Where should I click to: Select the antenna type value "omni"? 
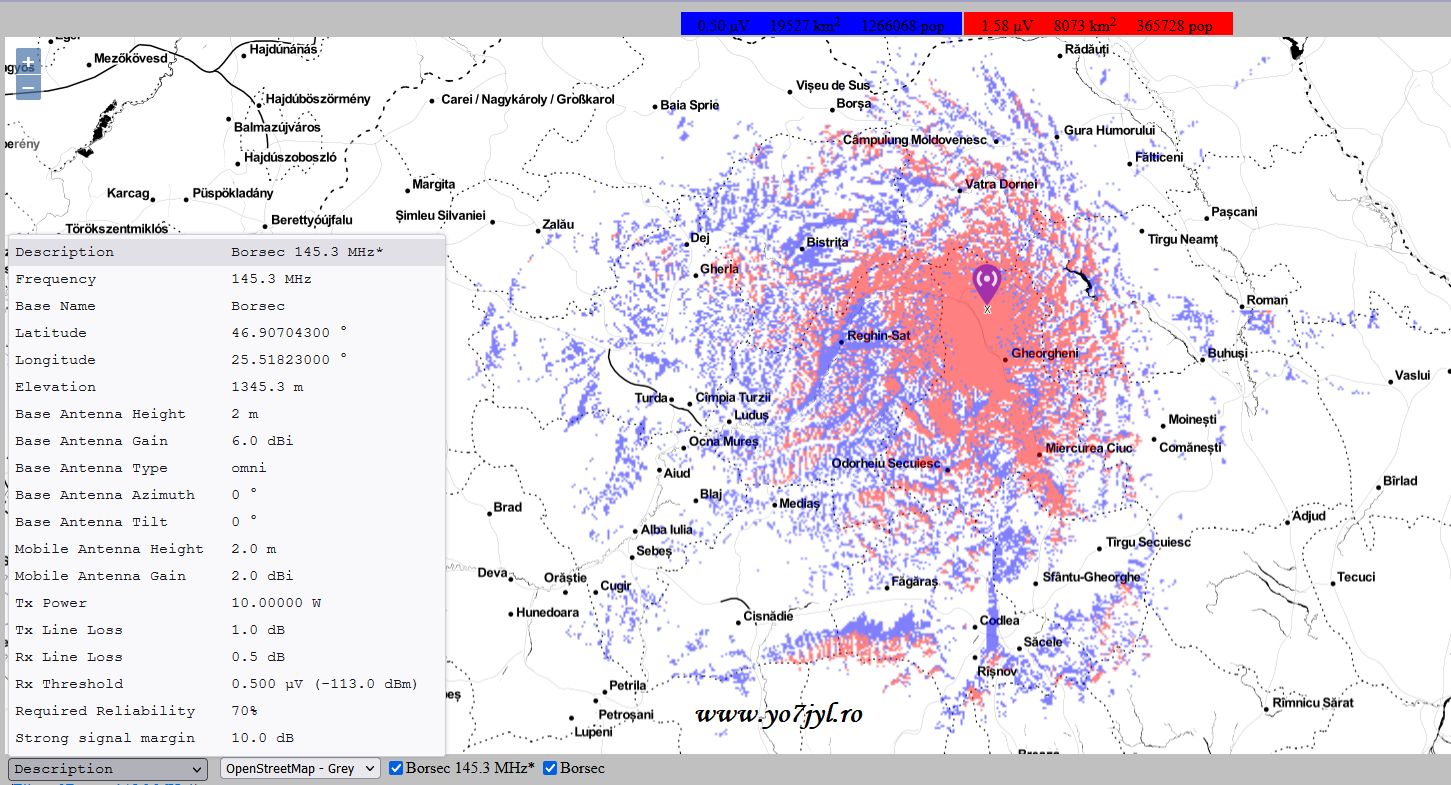tap(249, 468)
